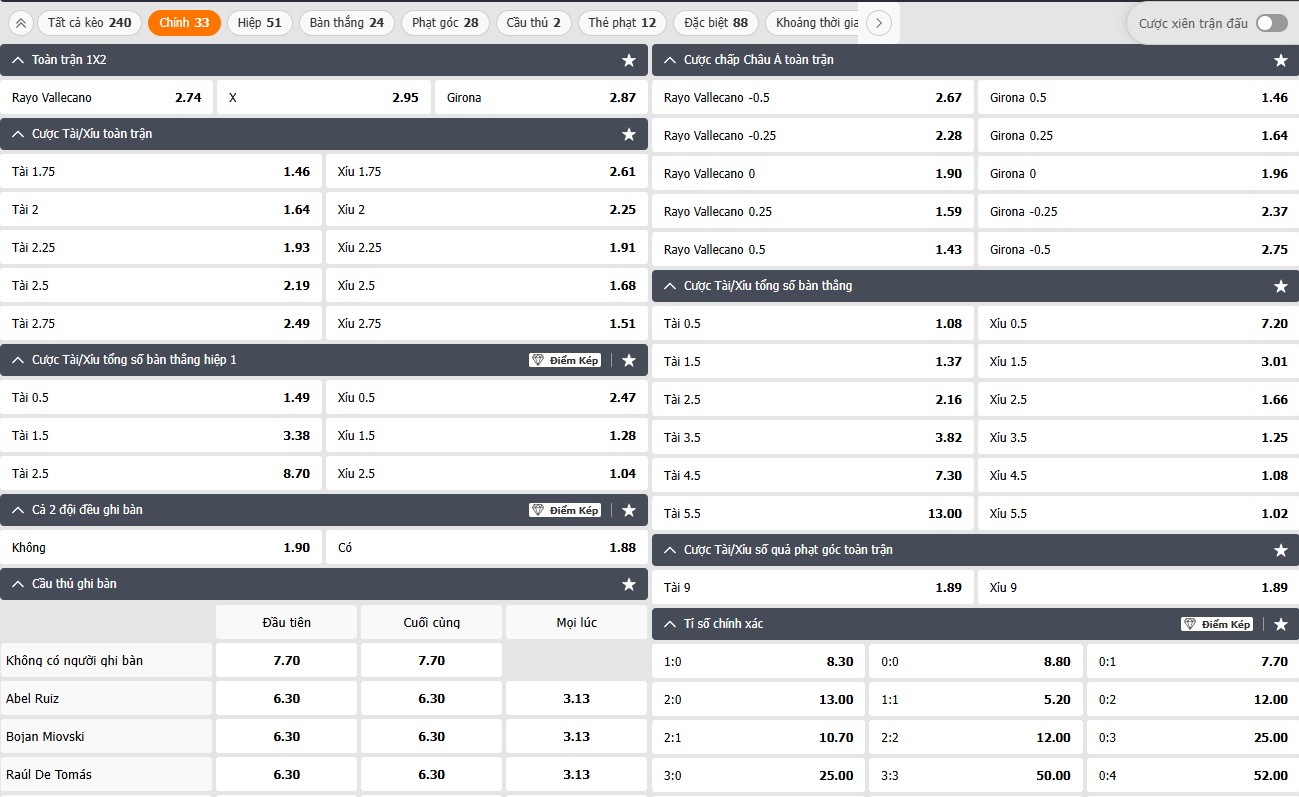Click Điểm Kép badge in hiệp 1 header
Image resolution: width=1299 pixels, height=797 pixels.
pyautogui.click(x=565, y=360)
